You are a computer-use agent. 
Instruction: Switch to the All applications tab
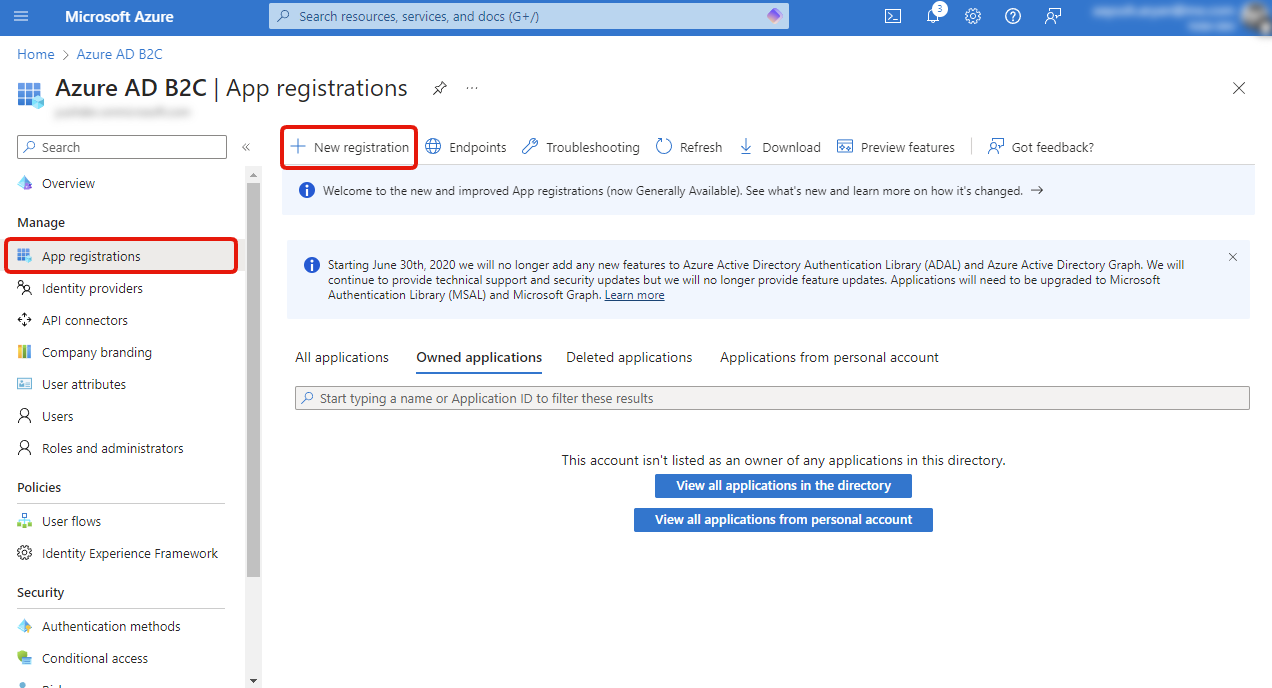[341, 357]
